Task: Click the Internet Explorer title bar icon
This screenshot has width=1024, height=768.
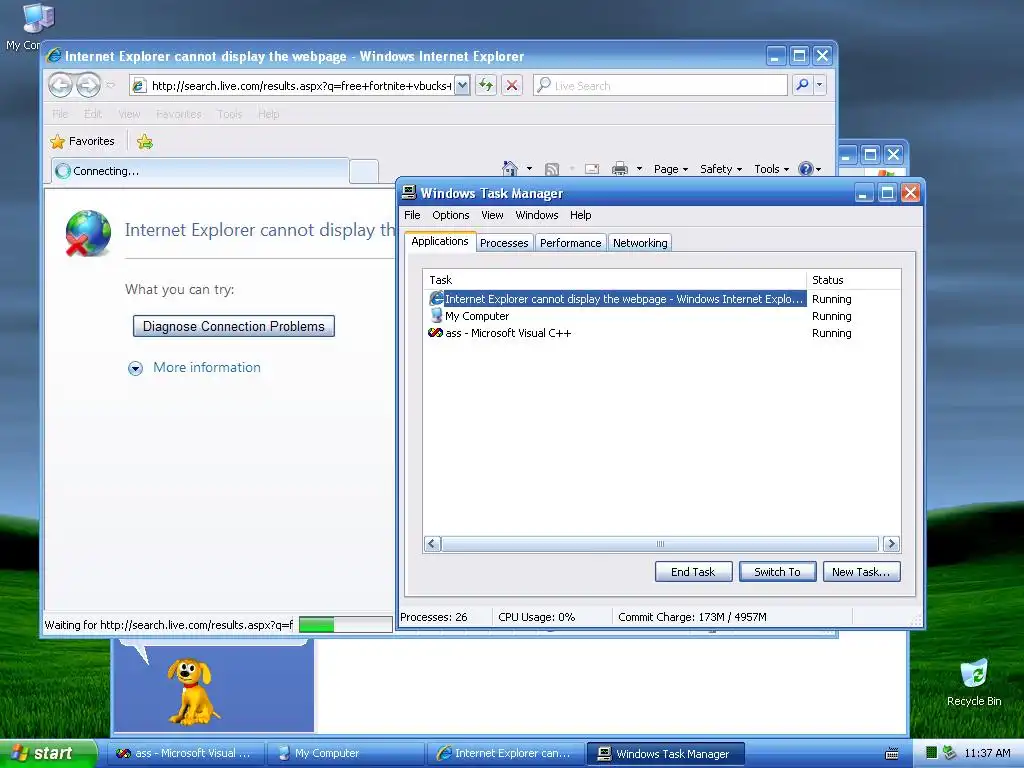Action: pos(54,56)
